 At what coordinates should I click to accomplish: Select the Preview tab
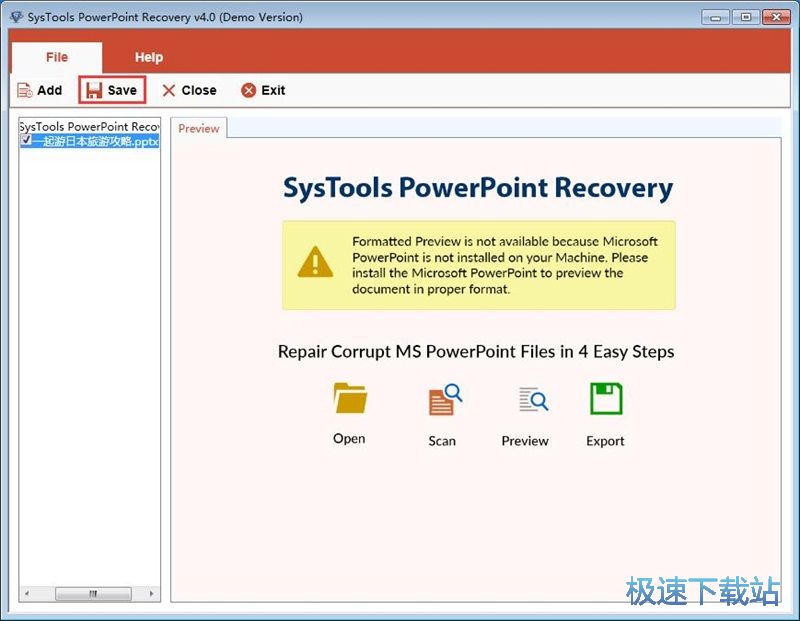(x=198, y=129)
